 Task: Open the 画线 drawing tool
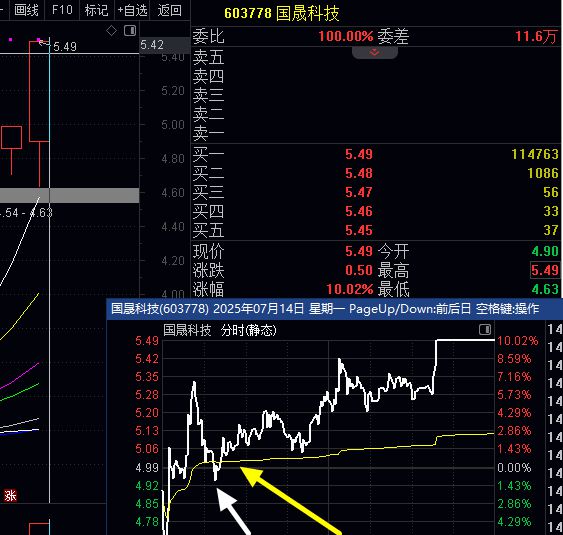[26, 10]
